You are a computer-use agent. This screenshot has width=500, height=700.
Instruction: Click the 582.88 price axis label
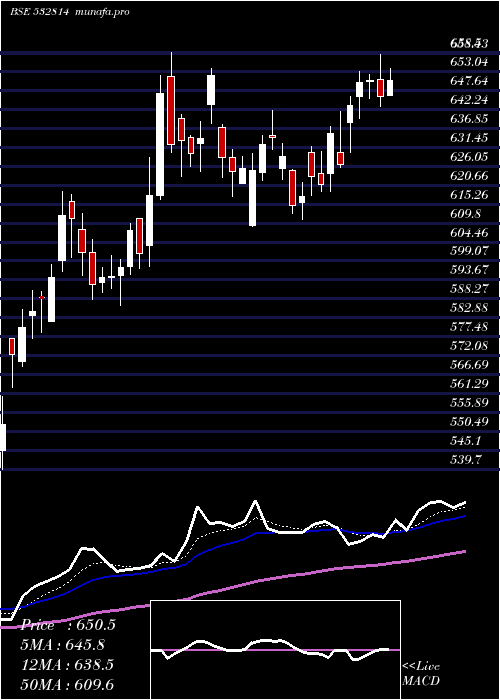(x=469, y=308)
